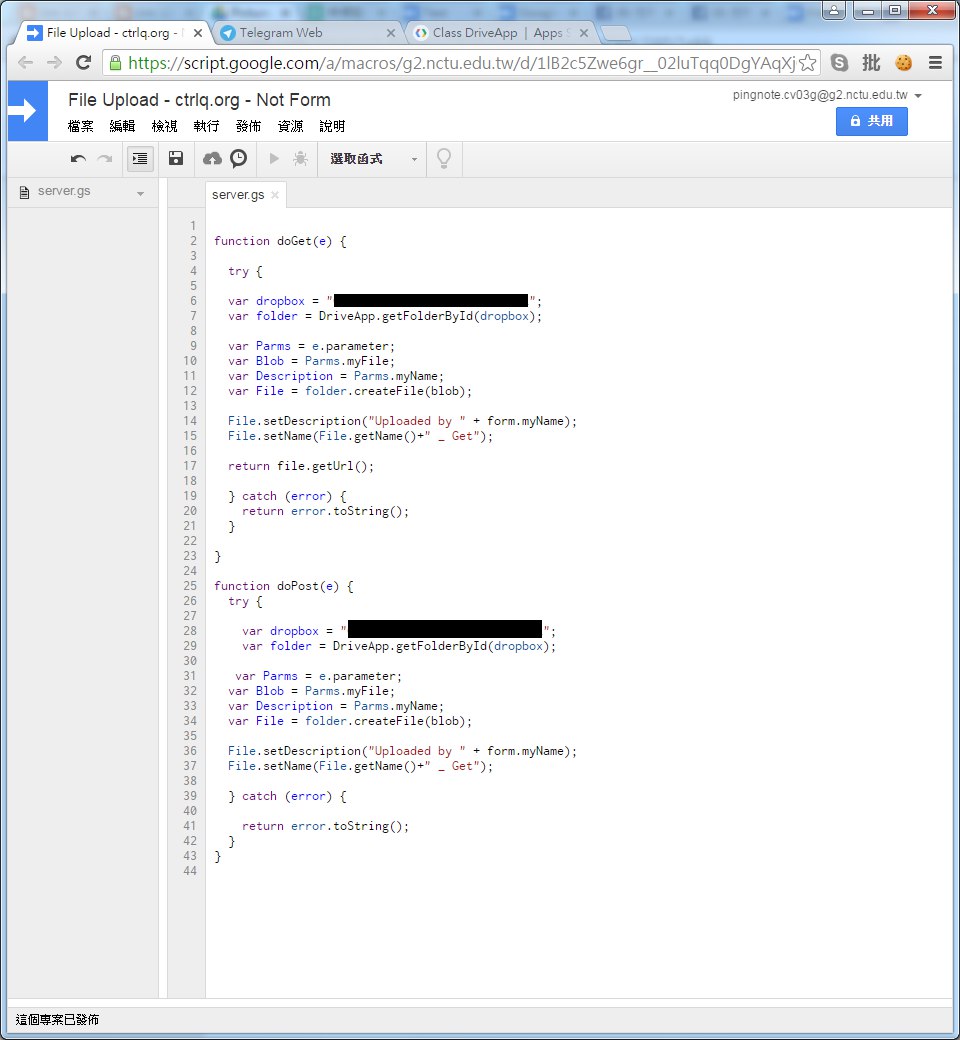960x1040 pixels.
Task: Open the 資源 menu
Action: pos(290,126)
